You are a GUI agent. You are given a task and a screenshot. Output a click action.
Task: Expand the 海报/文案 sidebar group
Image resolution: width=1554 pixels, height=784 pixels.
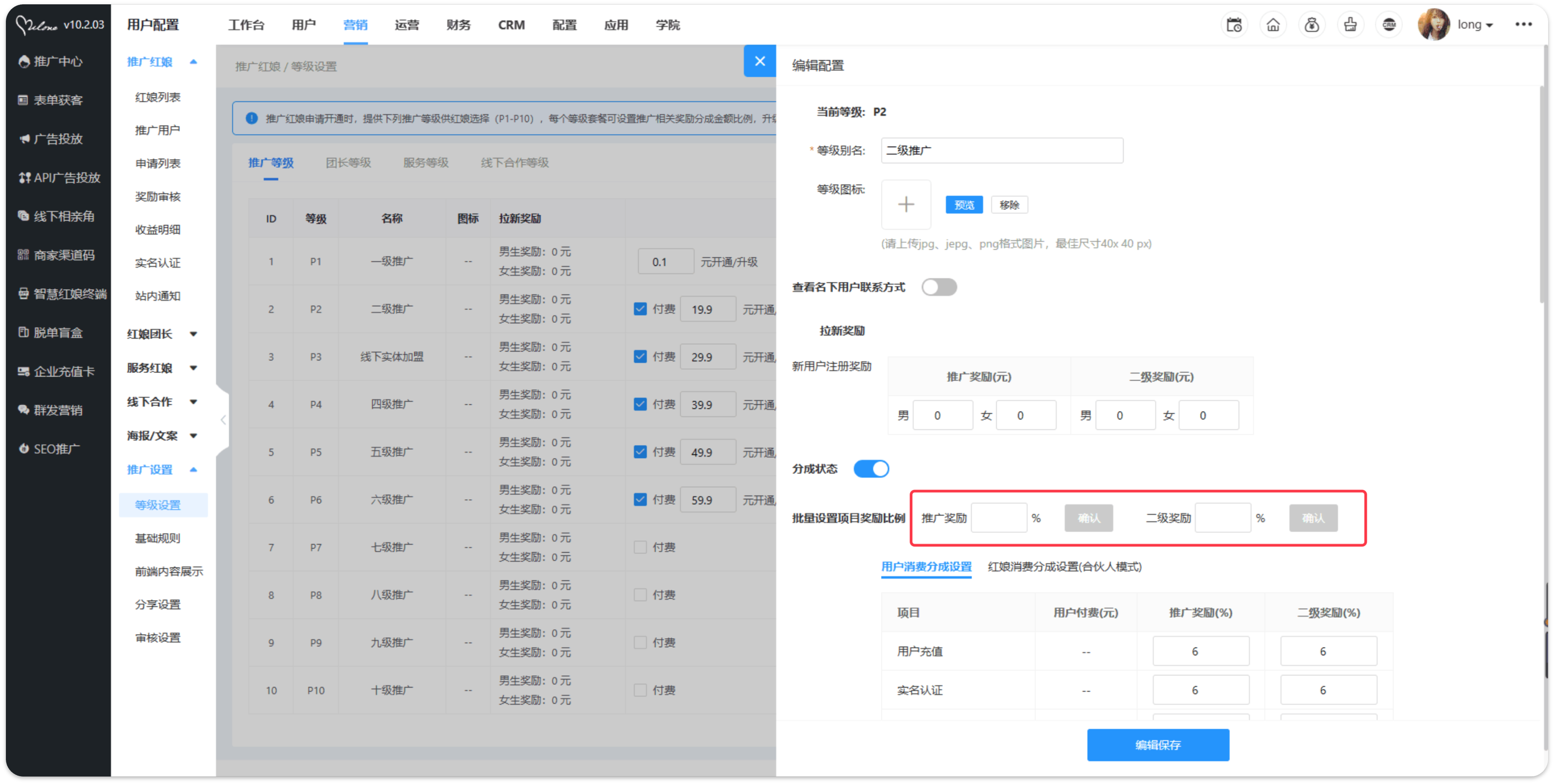click(x=162, y=435)
